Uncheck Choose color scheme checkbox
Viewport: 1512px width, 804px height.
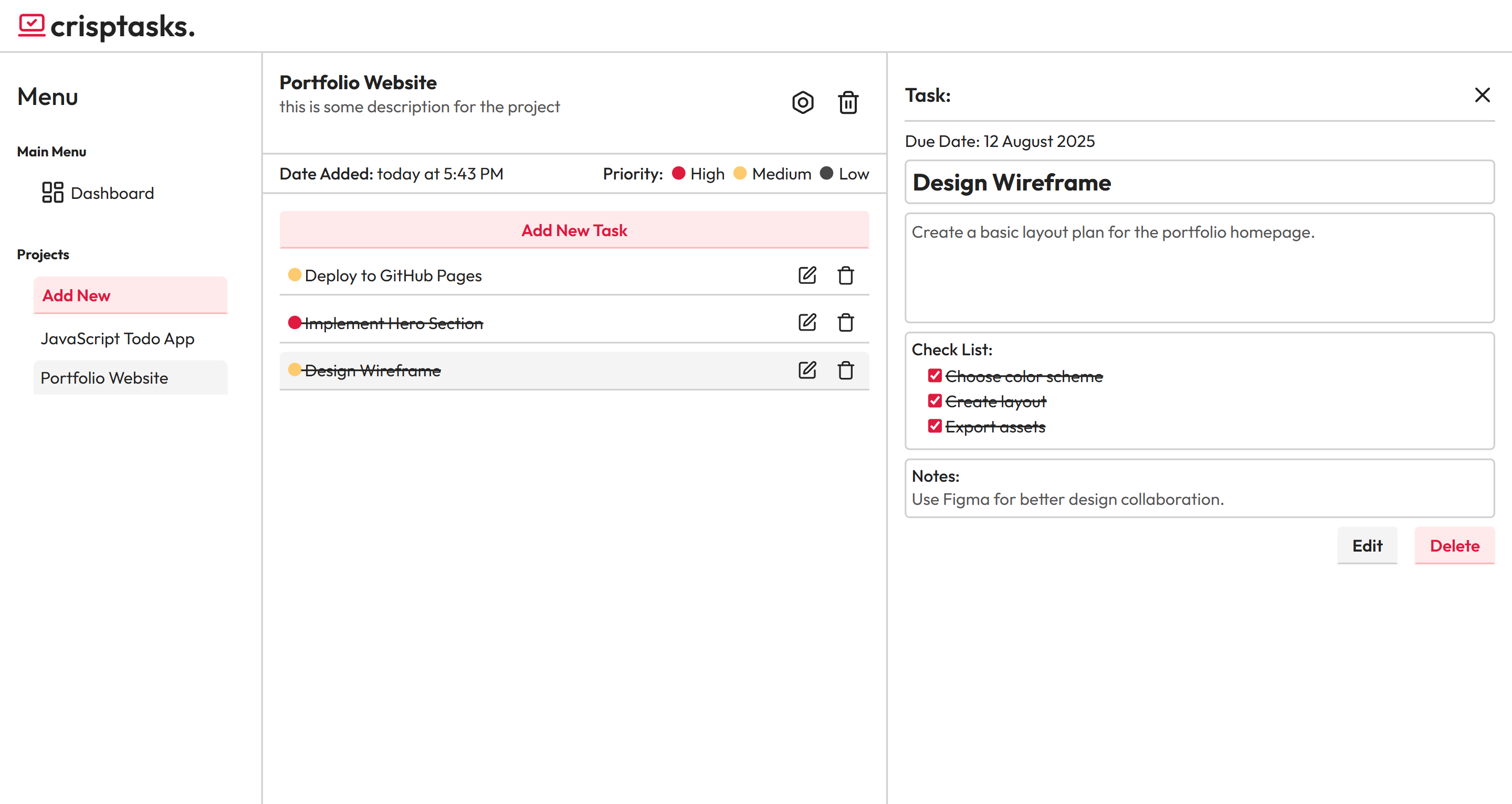tap(934, 376)
